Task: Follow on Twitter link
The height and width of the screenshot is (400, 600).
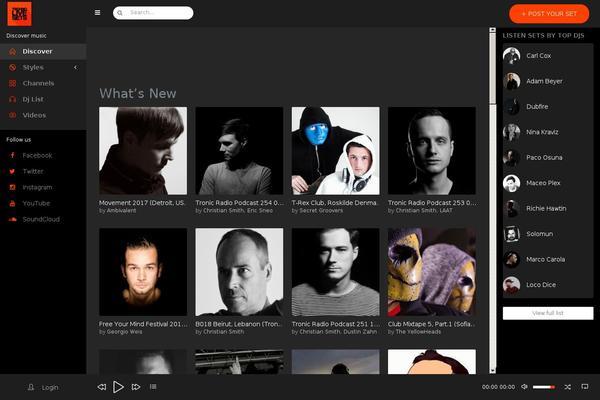Action: pos(33,171)
